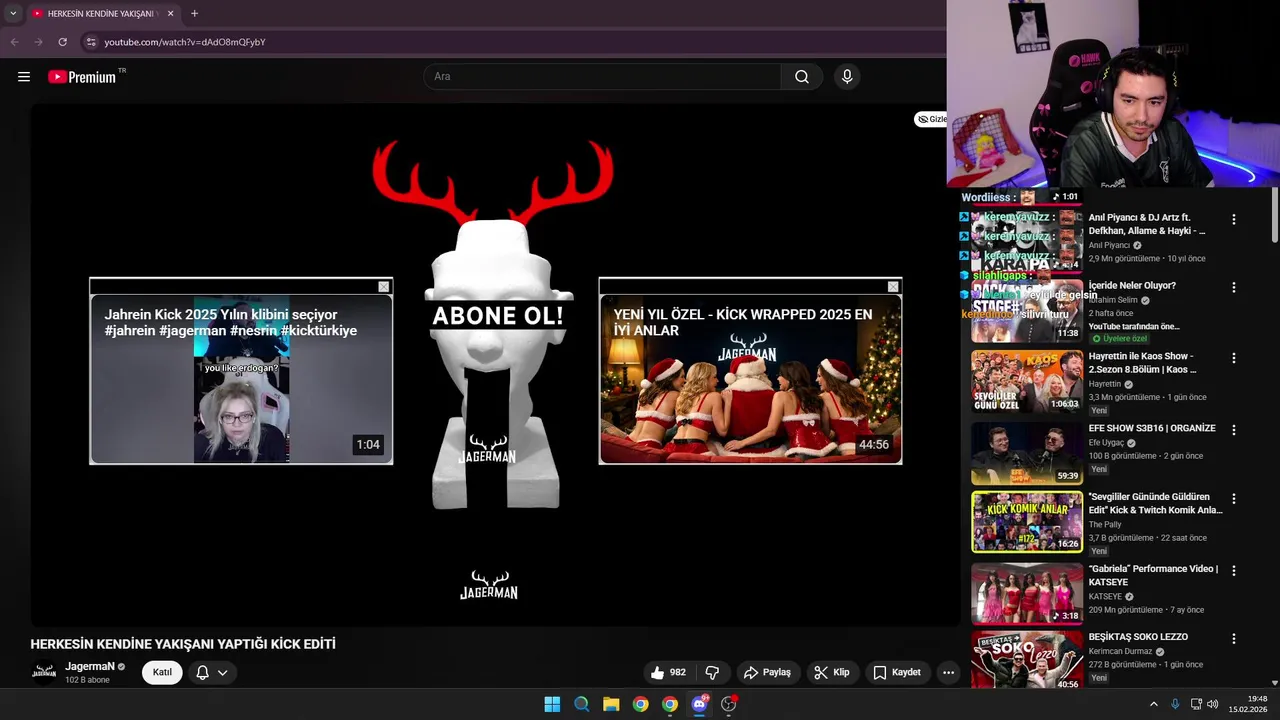Dismiss the Jahrein Kick 2025 end card
1280x720 pixels.
coord(384,287)
